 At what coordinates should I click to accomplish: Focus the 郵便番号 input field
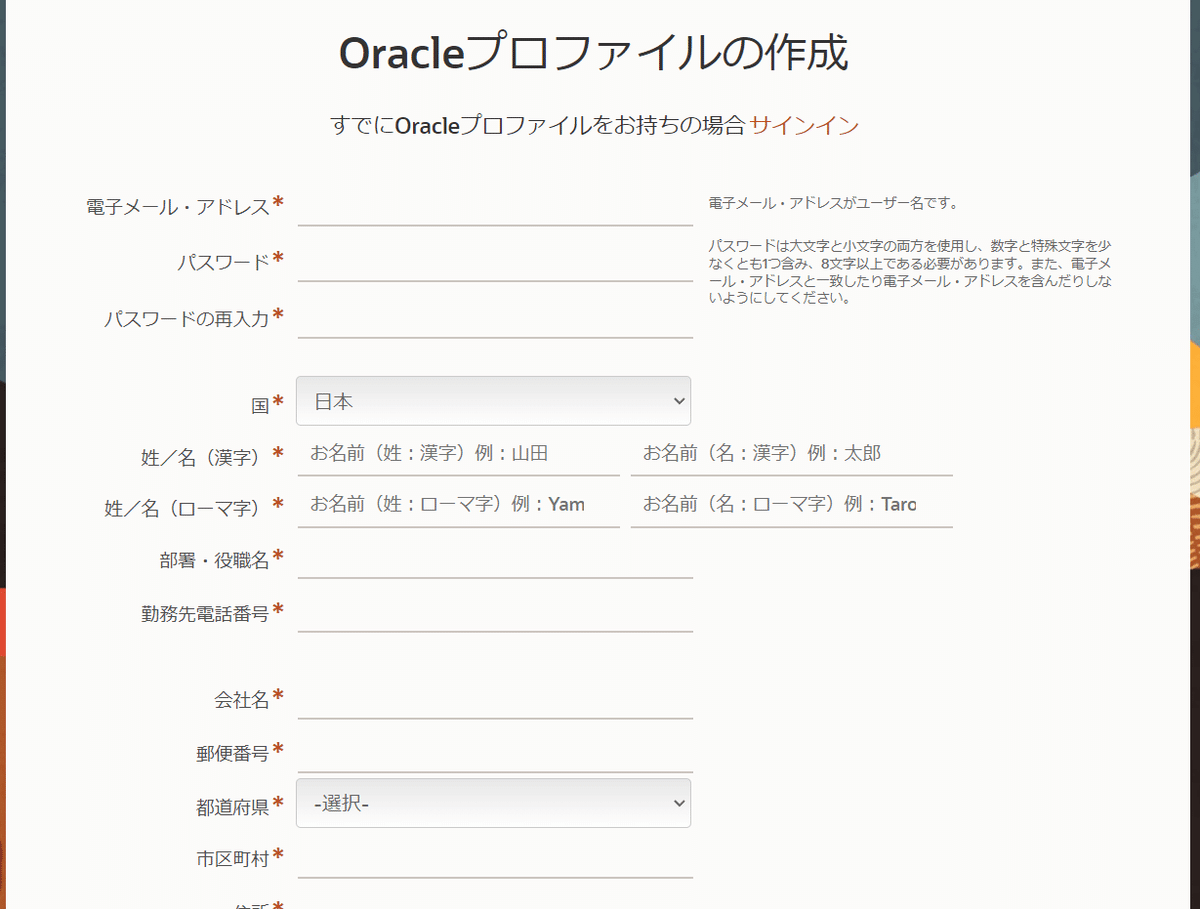click(x=495, y=754)
